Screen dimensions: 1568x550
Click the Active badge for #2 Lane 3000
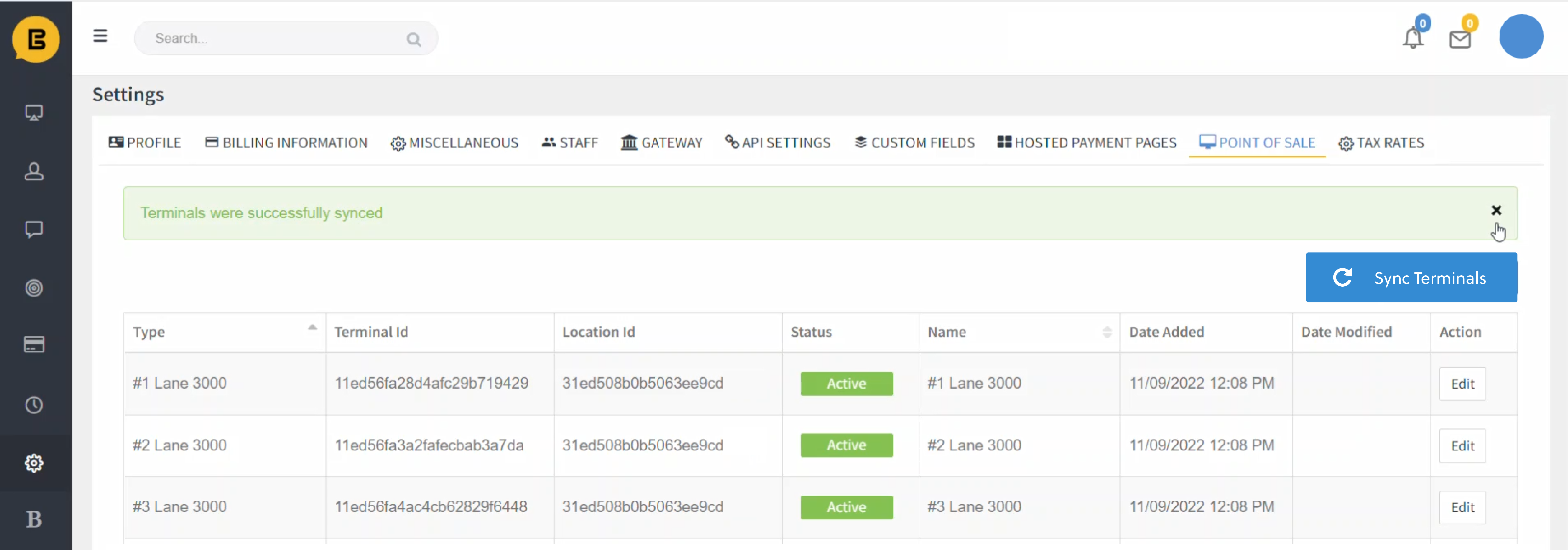(847, 445)
